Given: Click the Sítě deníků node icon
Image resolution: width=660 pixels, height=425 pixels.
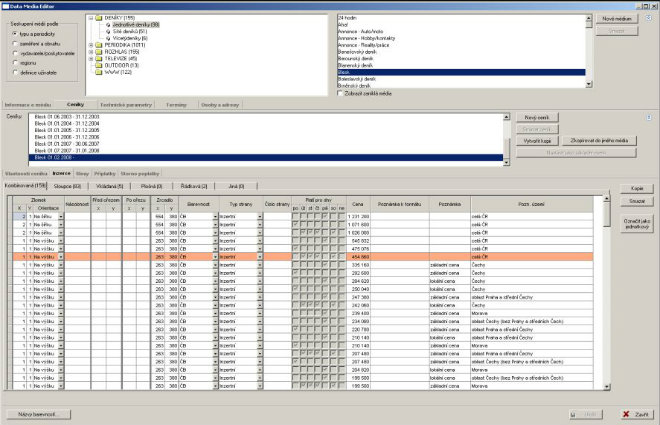Looking at the screenshot, I should (108, 32).
